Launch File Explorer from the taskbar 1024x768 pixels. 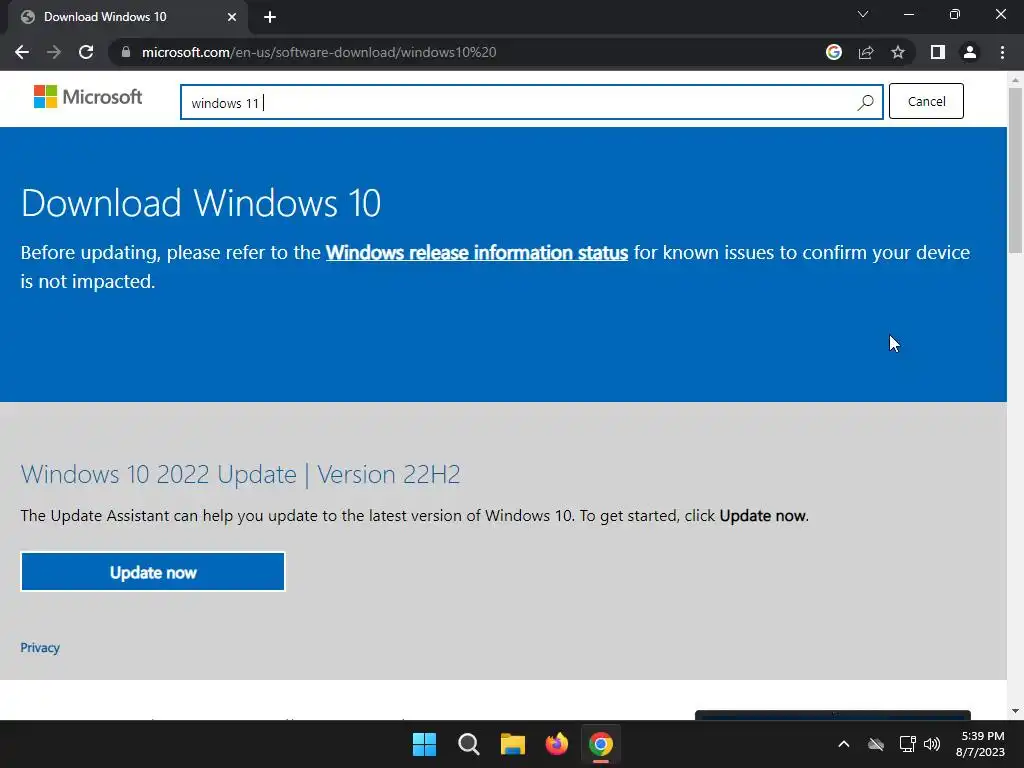pos(513,744)
